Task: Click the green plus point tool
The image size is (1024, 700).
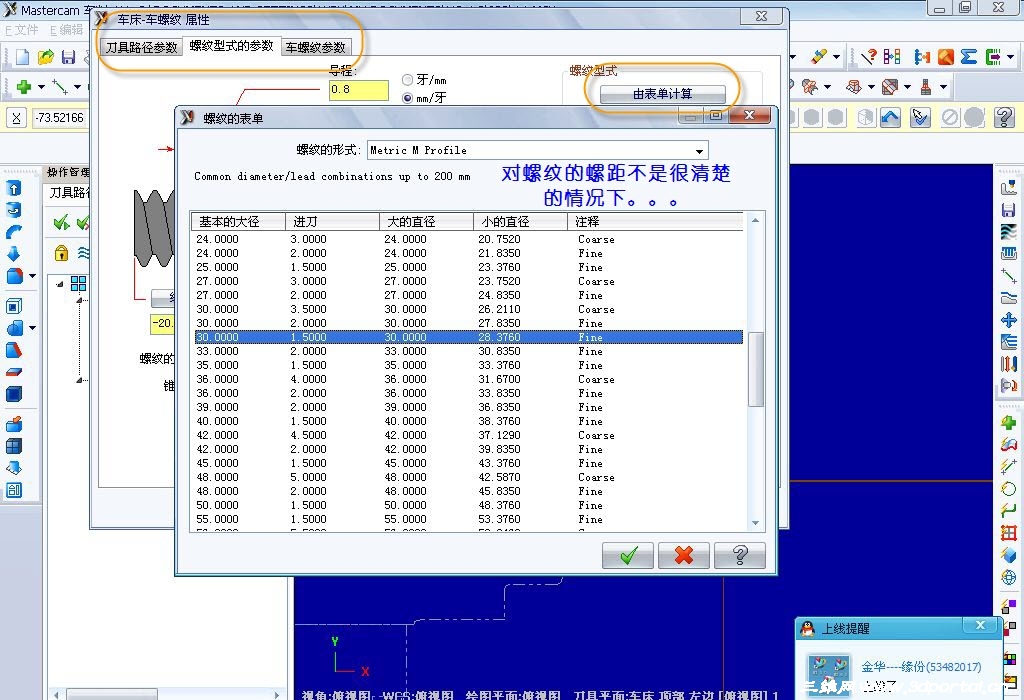Action: (24, 86)
